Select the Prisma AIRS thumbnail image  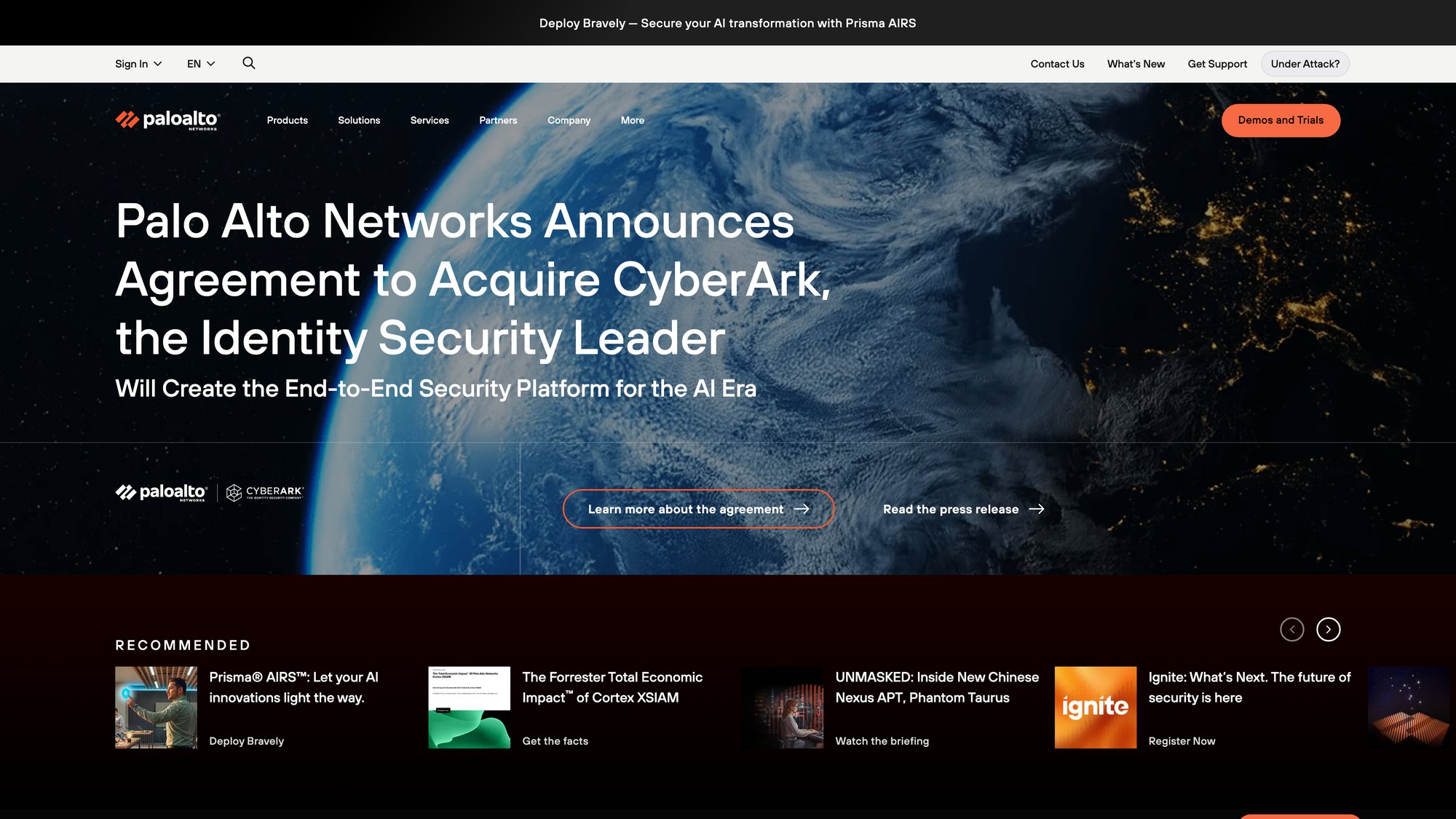(x=156, y=707)
